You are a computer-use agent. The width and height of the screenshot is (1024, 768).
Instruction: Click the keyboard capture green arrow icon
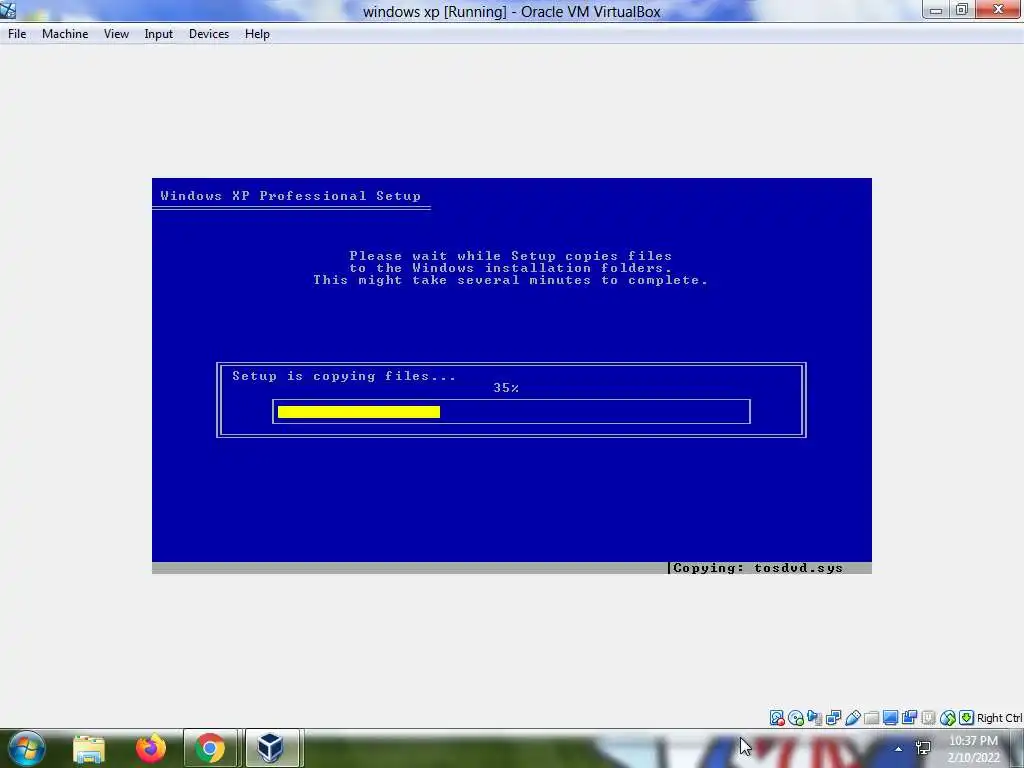[x=967, y=718]
